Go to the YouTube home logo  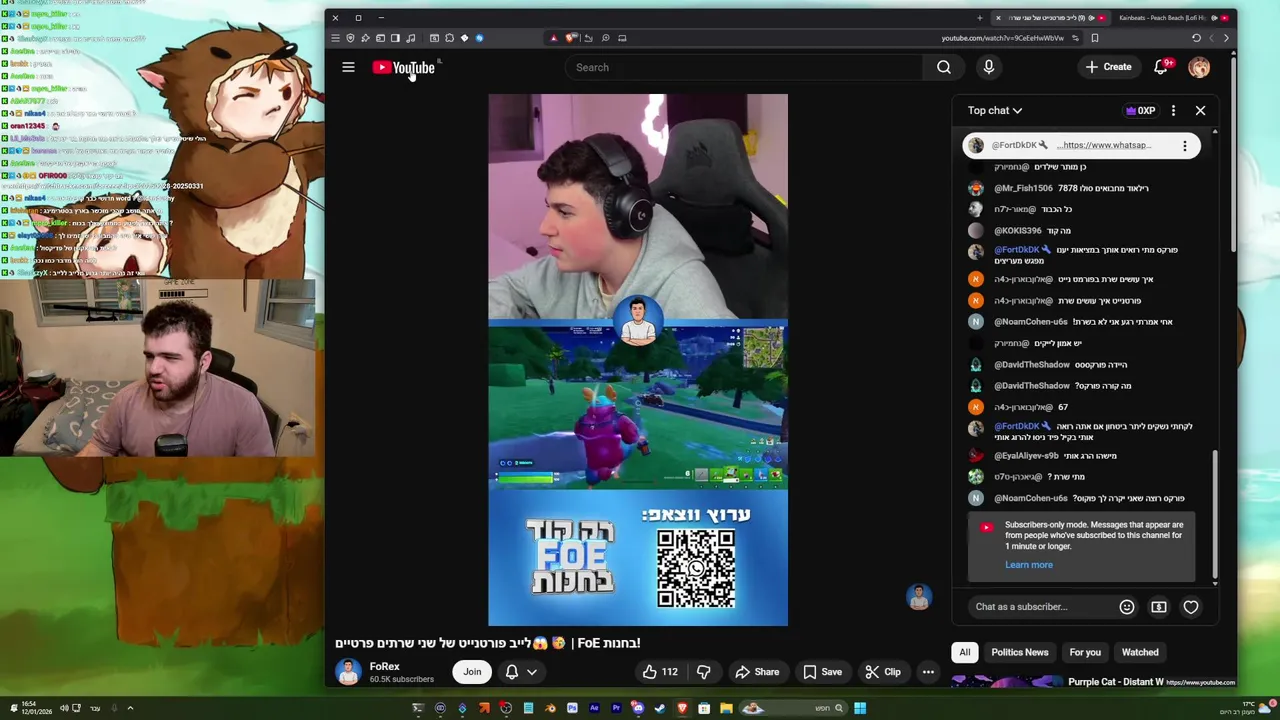click(404, 67)
